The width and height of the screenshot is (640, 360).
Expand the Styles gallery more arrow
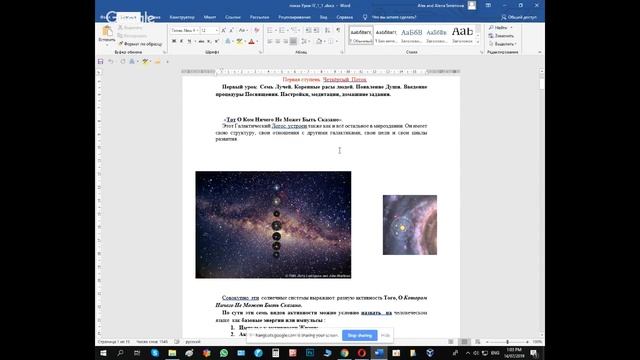click(x=478, y=42)
